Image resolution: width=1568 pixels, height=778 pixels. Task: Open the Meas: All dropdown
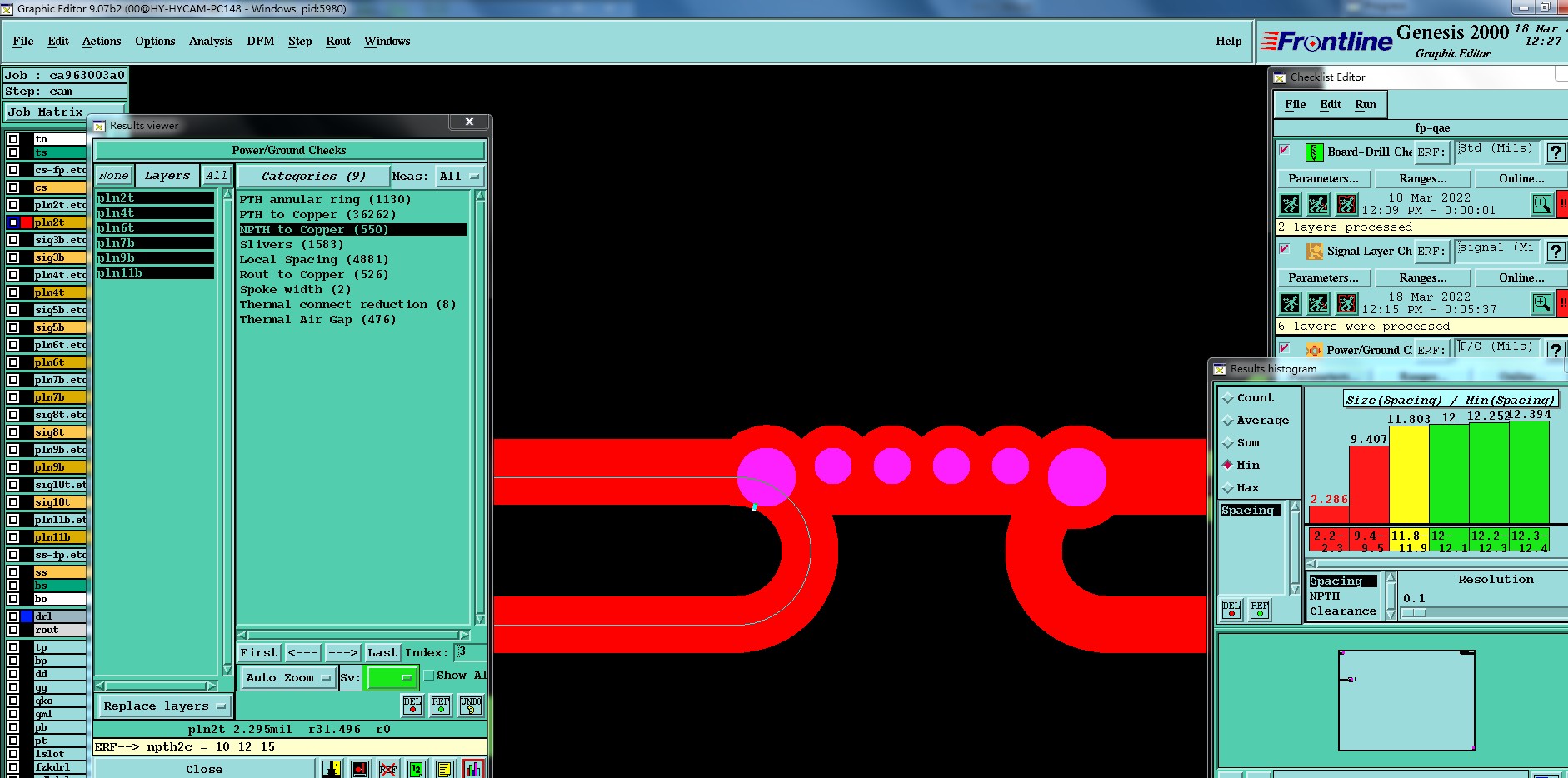tap(460, 177)
